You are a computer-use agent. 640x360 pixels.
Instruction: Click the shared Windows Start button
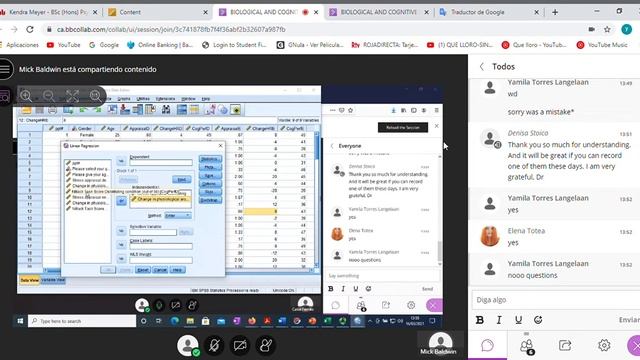coord(20,321)
